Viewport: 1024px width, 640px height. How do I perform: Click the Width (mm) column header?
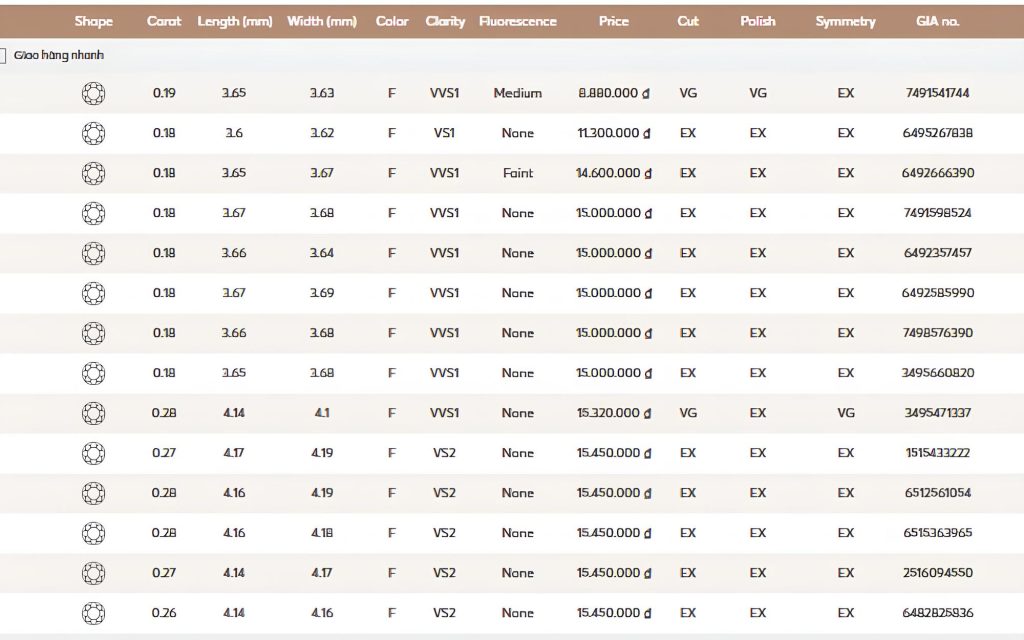point(322,21)
